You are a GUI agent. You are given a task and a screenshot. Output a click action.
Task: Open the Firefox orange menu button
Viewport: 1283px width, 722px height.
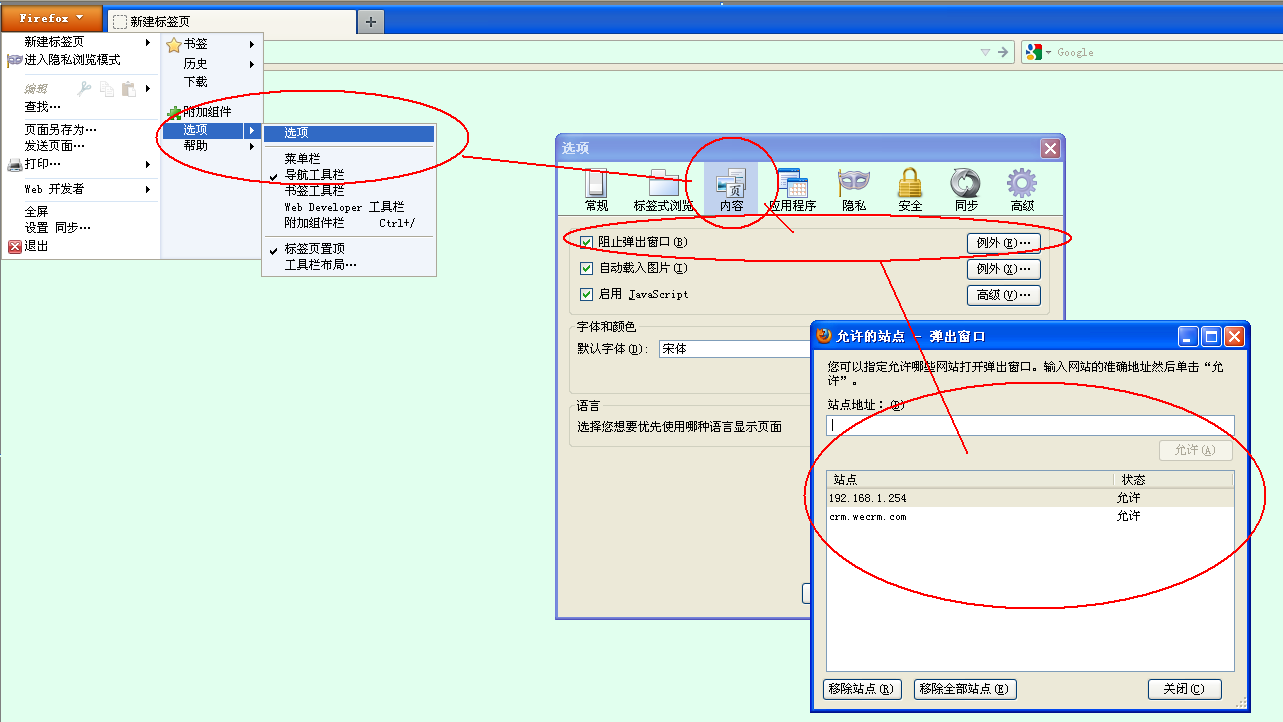(51, 18)
